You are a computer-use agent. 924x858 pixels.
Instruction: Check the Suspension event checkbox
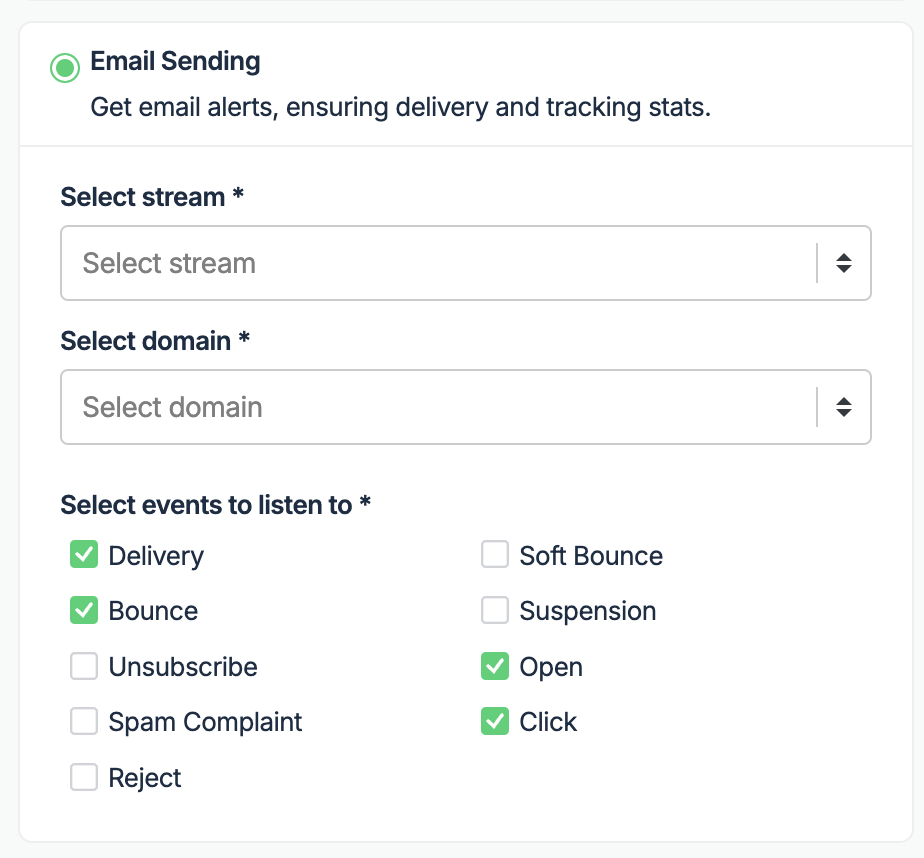495,610
